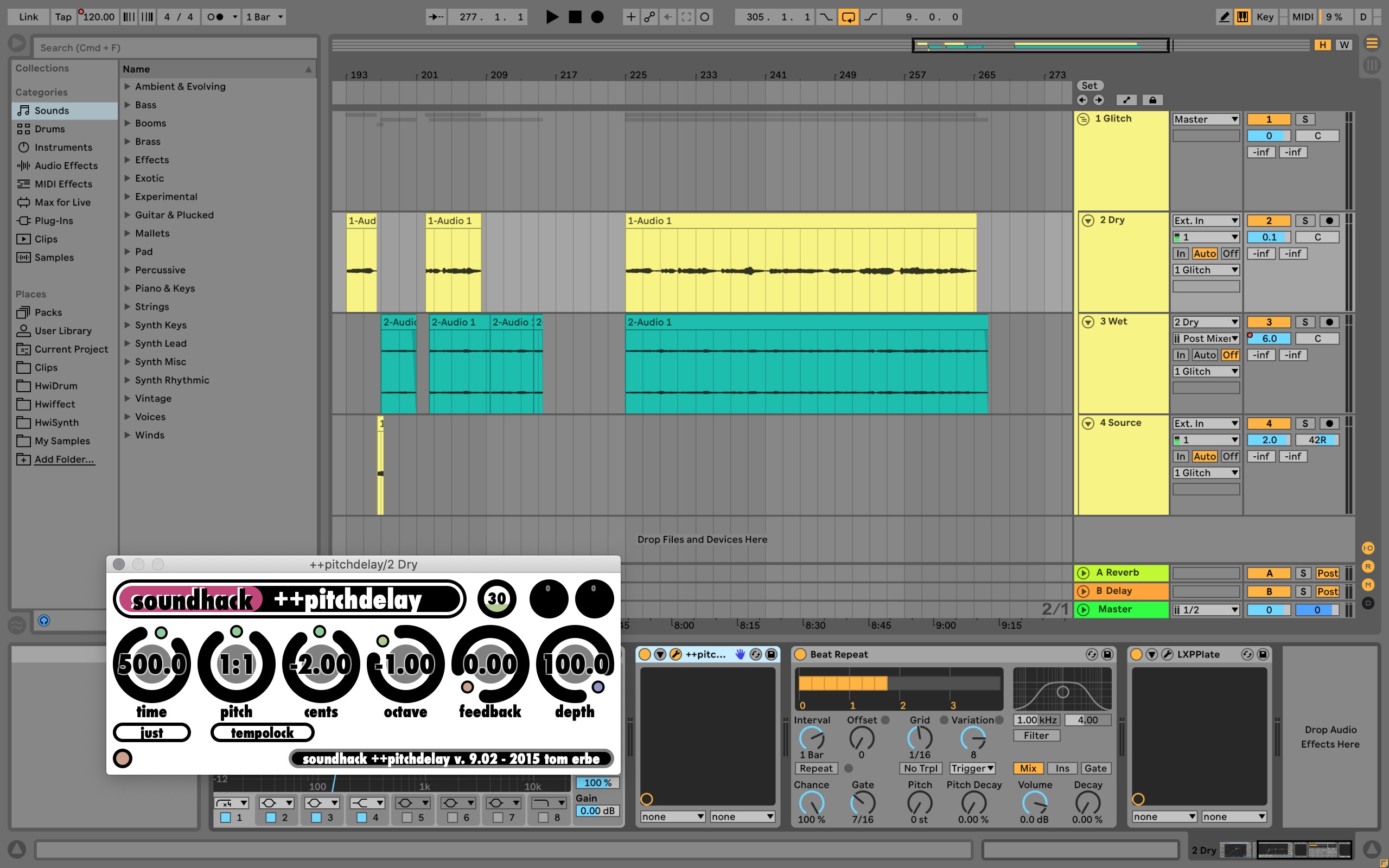Click the Set locator button
1389x868 pixels.
(x=1089, y=86)
